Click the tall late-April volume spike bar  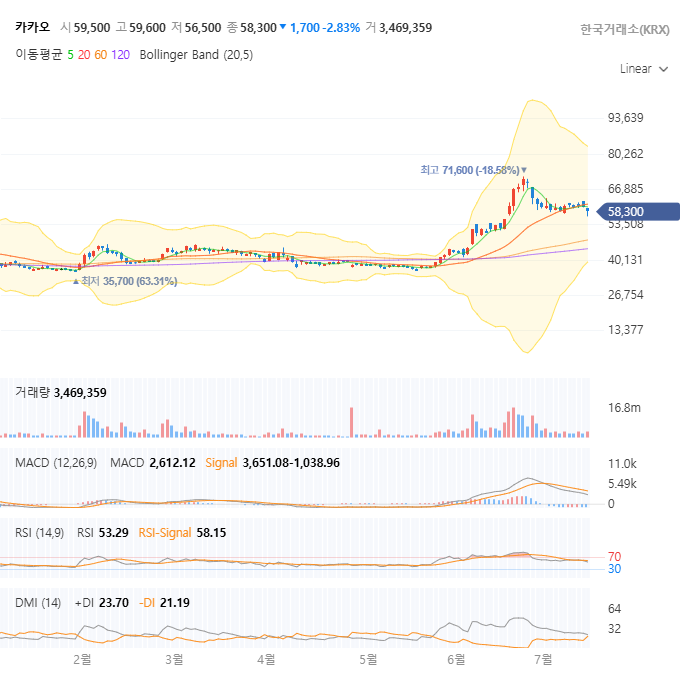point(352,422)
